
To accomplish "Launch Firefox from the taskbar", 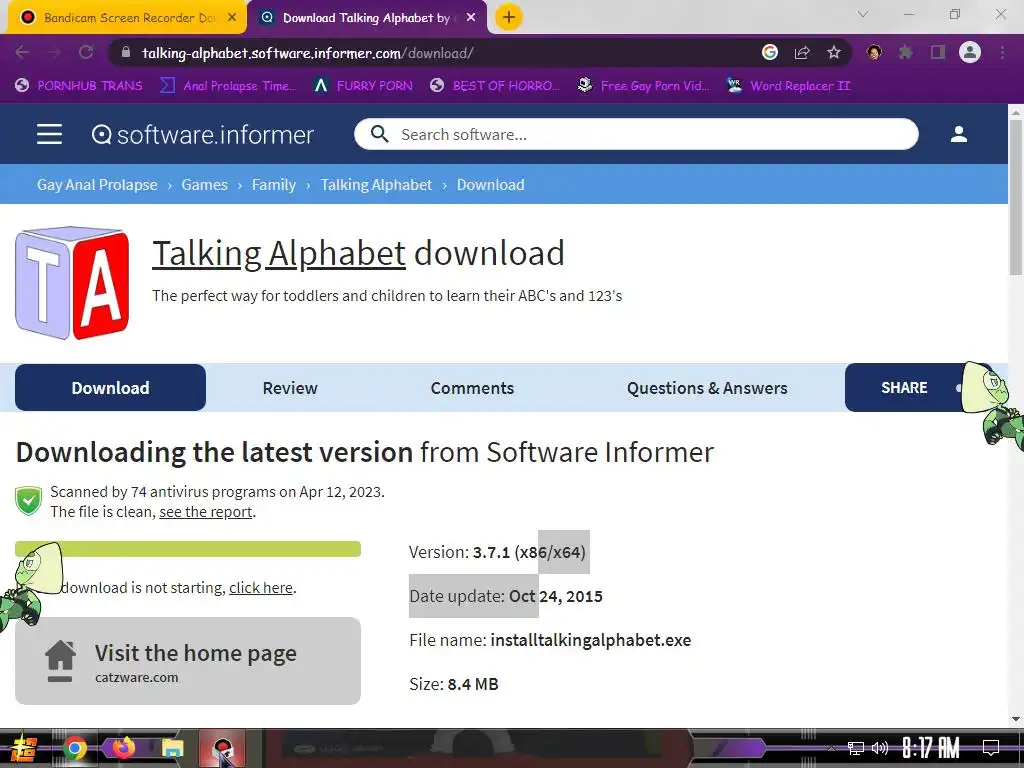I will click(x=123, y=748).
